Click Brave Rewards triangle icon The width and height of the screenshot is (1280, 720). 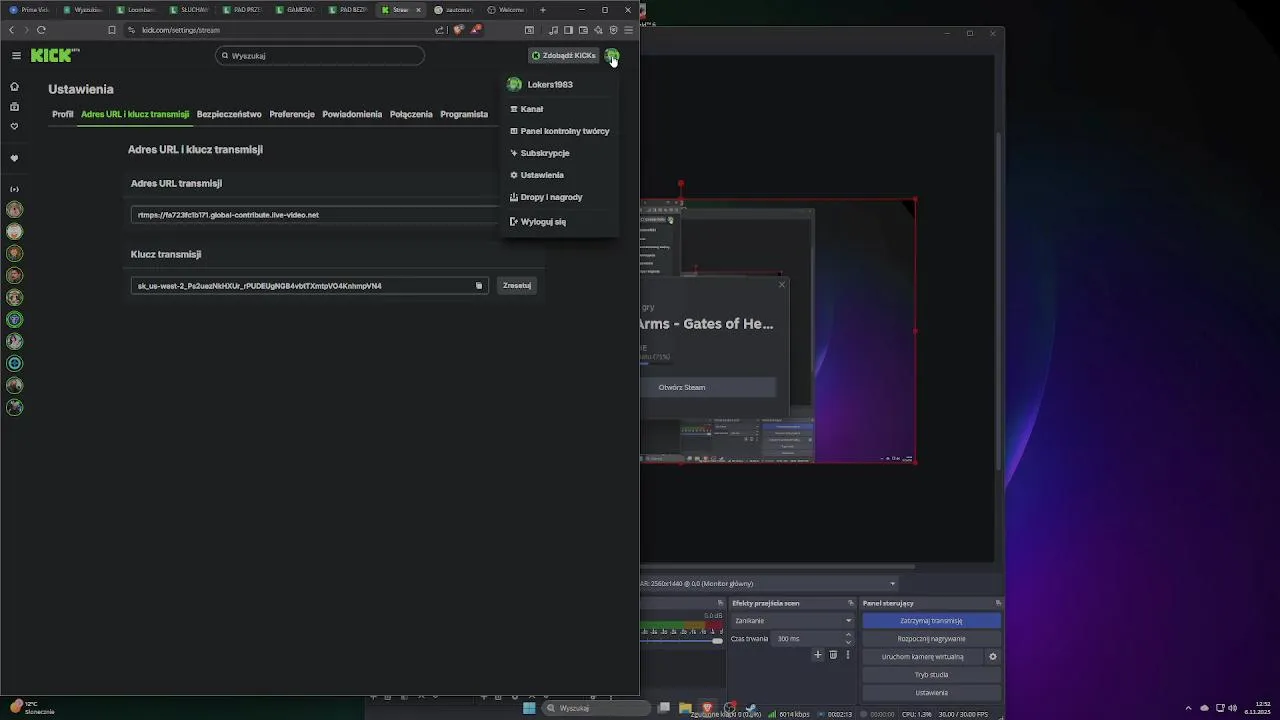(477, 30)
